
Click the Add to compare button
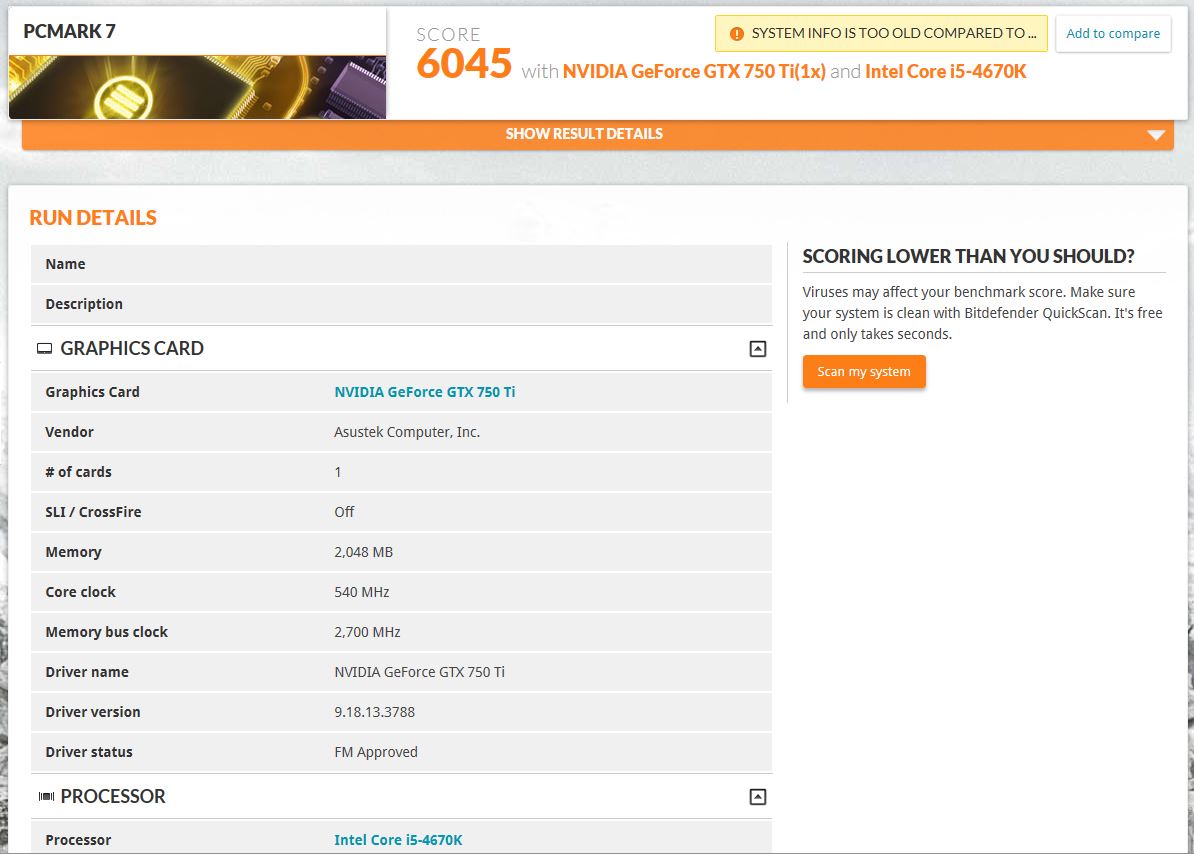click(1113, 33)
